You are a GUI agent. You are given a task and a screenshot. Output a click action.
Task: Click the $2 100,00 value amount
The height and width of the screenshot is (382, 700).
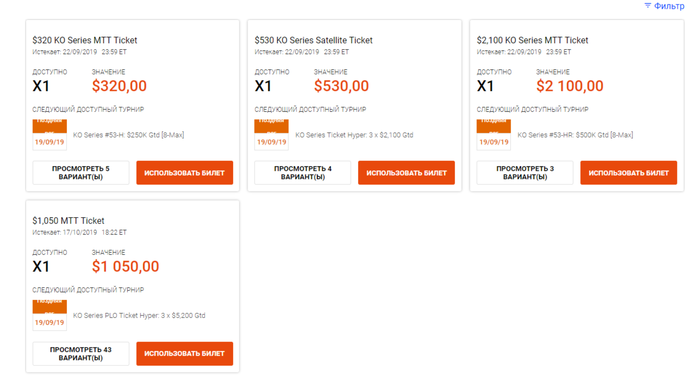pyautogui.click(x=570, y=86)
